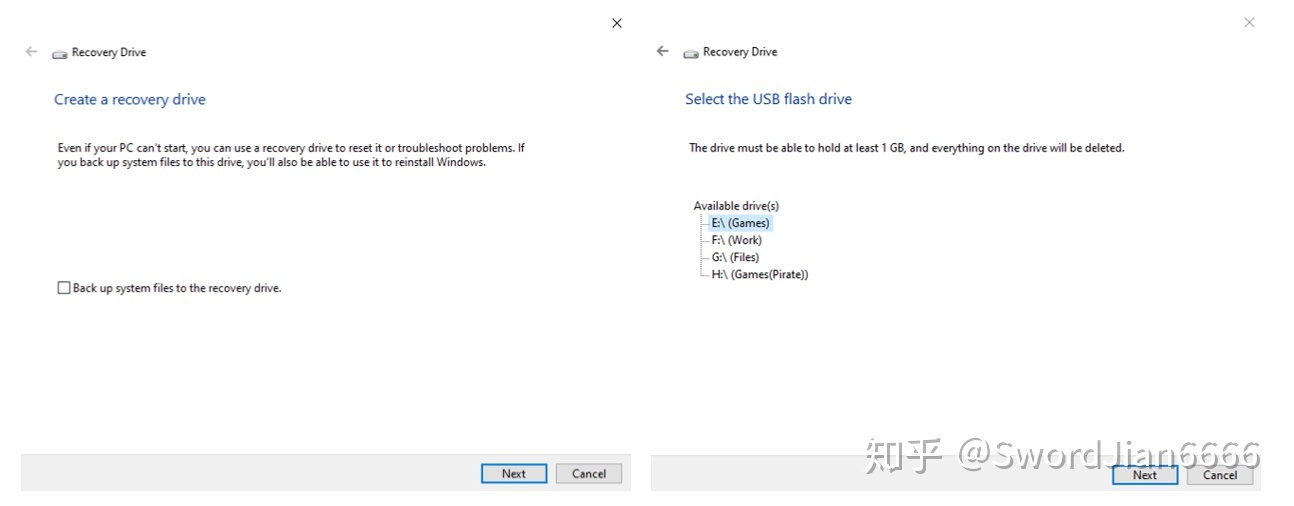1294x506 pixels.
Task: Click back arrow in Select the USB flash drive window
Action: pyautogui.click(x=662, y=51)
